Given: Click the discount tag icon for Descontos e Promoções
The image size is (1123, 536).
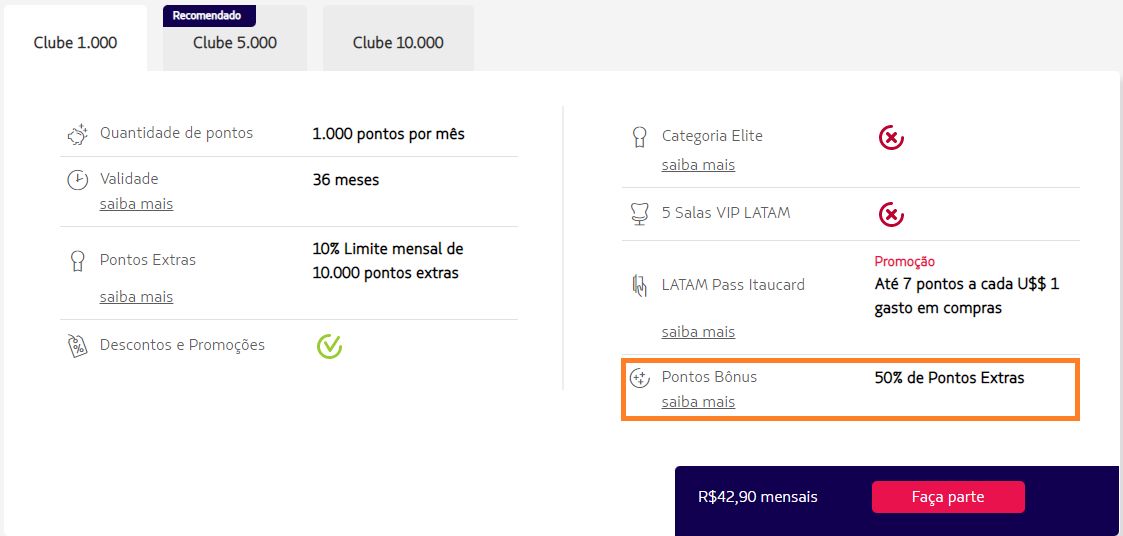Looking at the screenshot, I should [77, 345].
